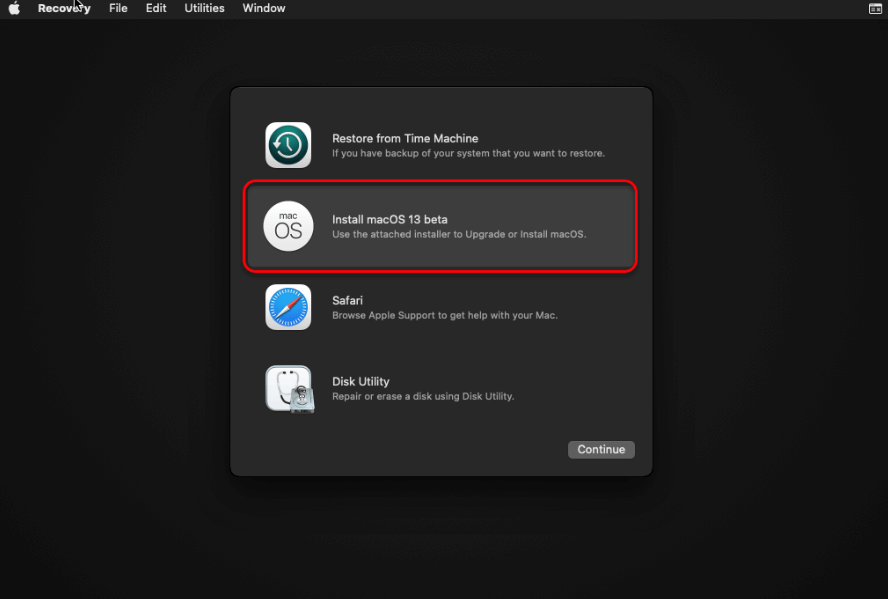Select the "Safari" option title text

click(347, 300)
